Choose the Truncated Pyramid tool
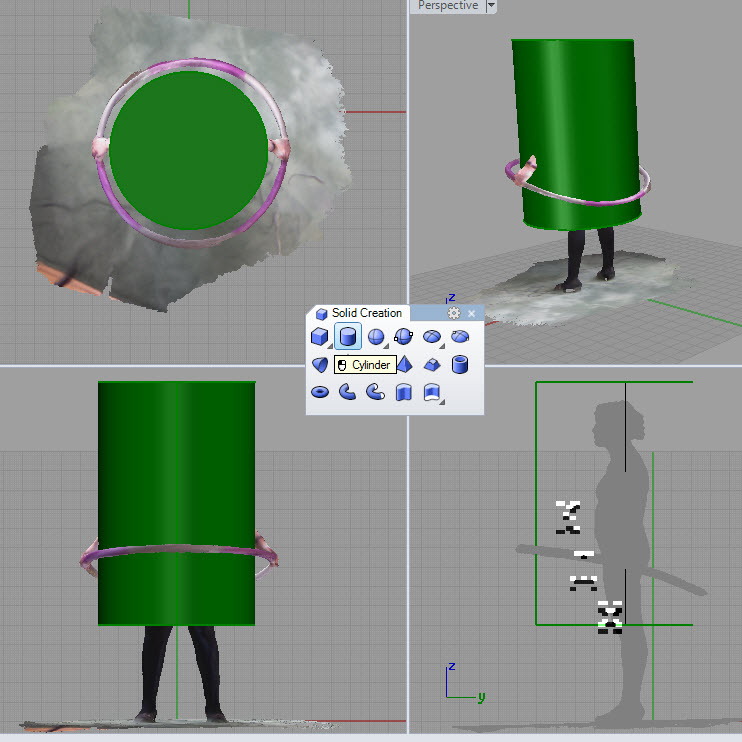 click(x=432, y=365)
